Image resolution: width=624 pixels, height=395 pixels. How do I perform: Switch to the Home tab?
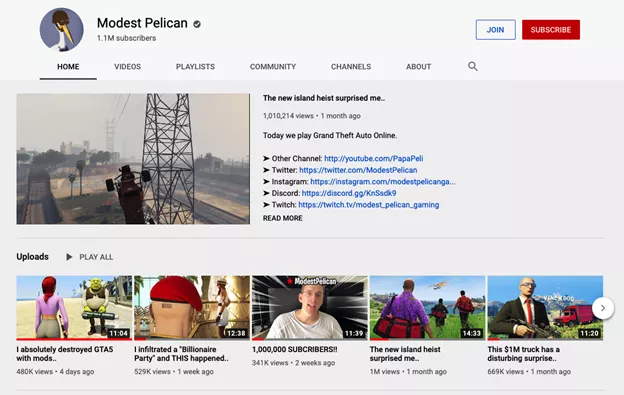(68, 66)
